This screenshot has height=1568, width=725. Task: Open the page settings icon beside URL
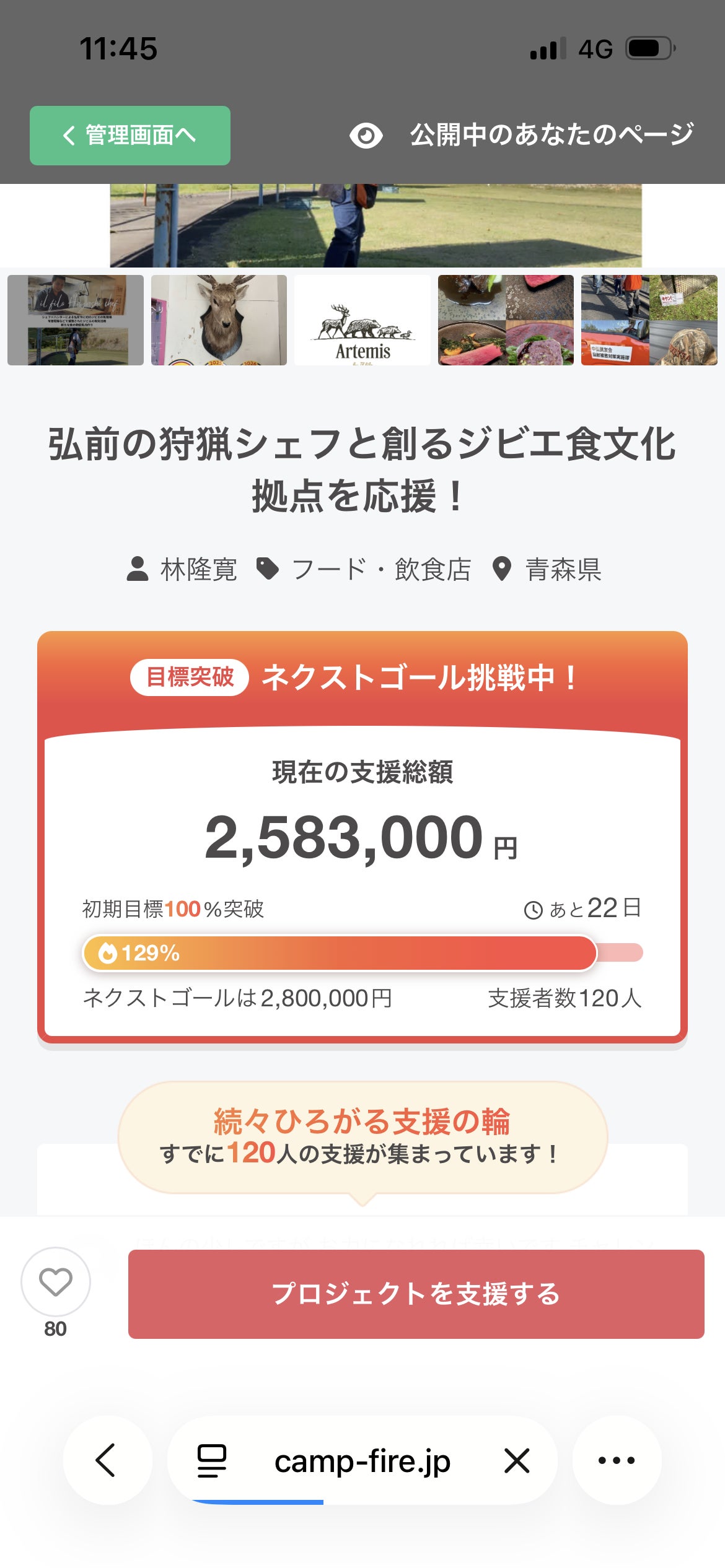click(212, 1460)
